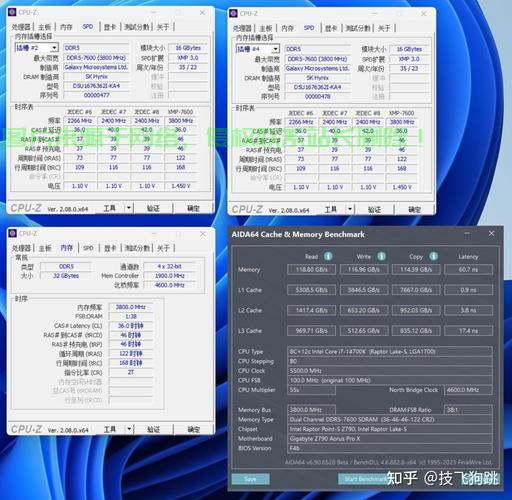Select Memory Copy value 114.39 GB/s in AIDA64

[416, 269]
